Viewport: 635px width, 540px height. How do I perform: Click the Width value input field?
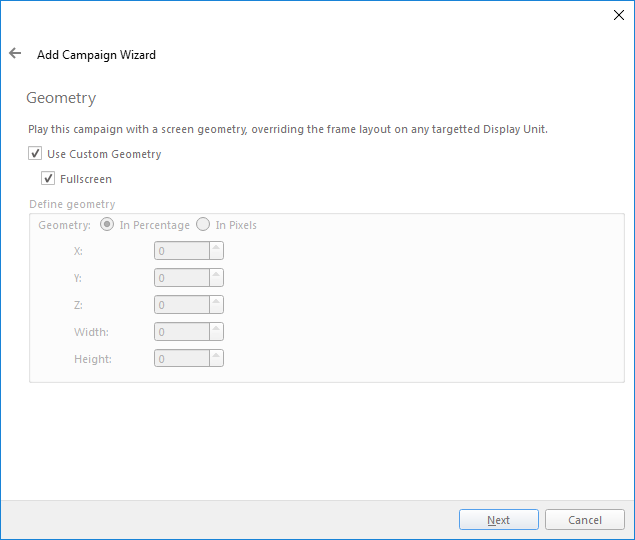tap(181, 332)
